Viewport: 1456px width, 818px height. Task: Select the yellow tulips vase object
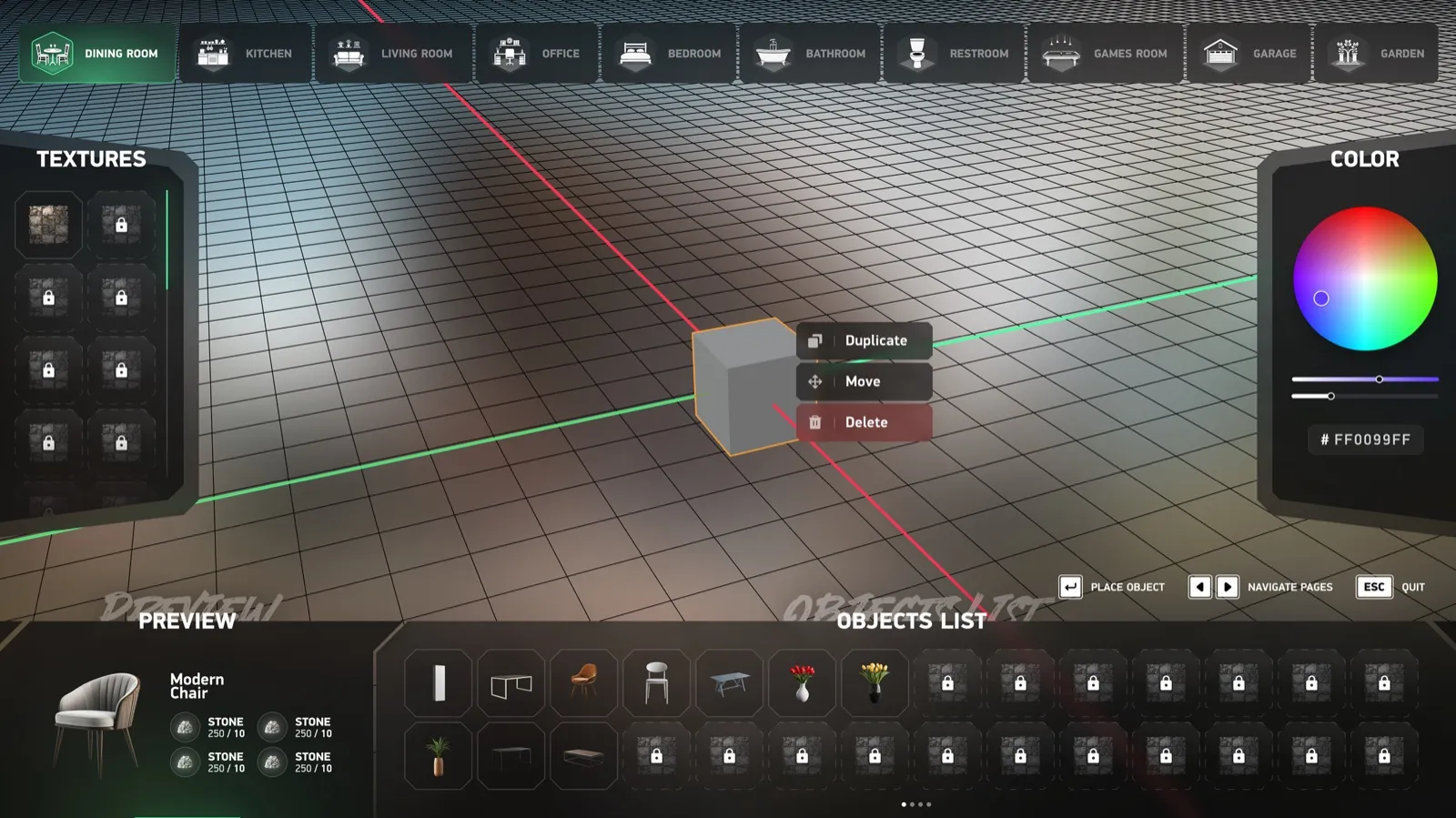pos(875,682)
